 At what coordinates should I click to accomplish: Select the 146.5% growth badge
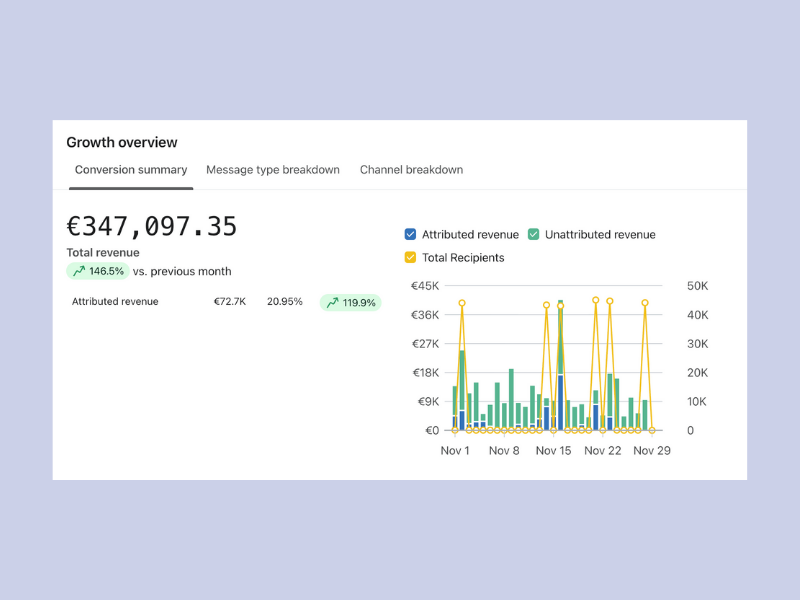pyautogui.click(x=98, y=271)
